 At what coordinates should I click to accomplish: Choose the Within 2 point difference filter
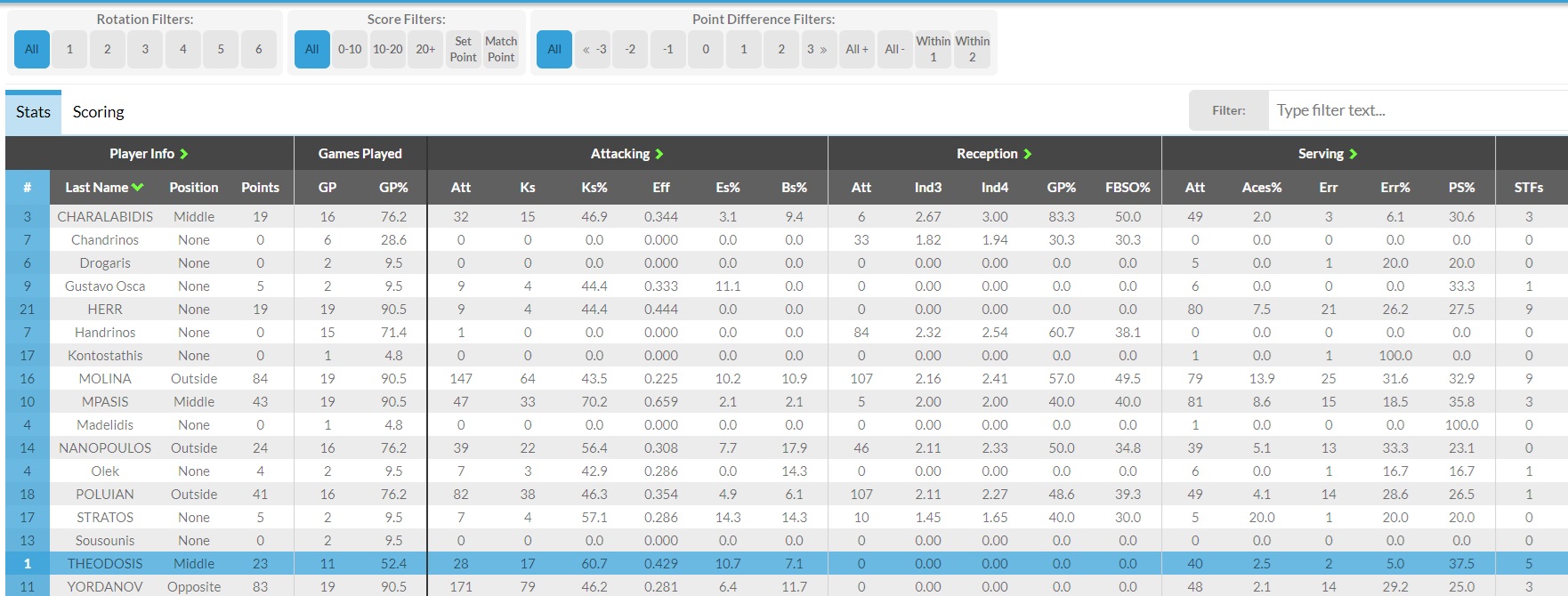(972, 49)
